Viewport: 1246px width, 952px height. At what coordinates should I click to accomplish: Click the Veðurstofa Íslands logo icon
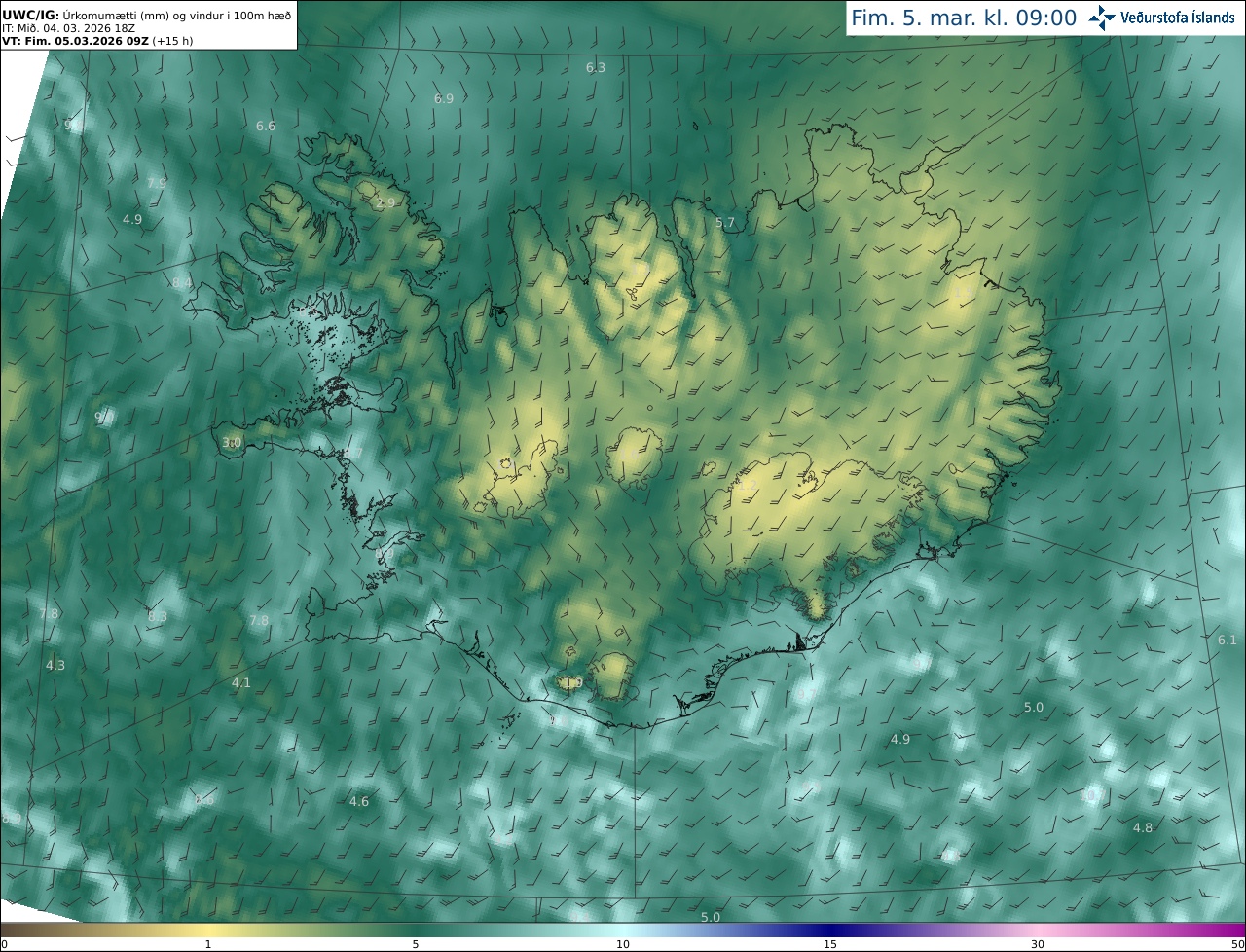point(1102,18)
